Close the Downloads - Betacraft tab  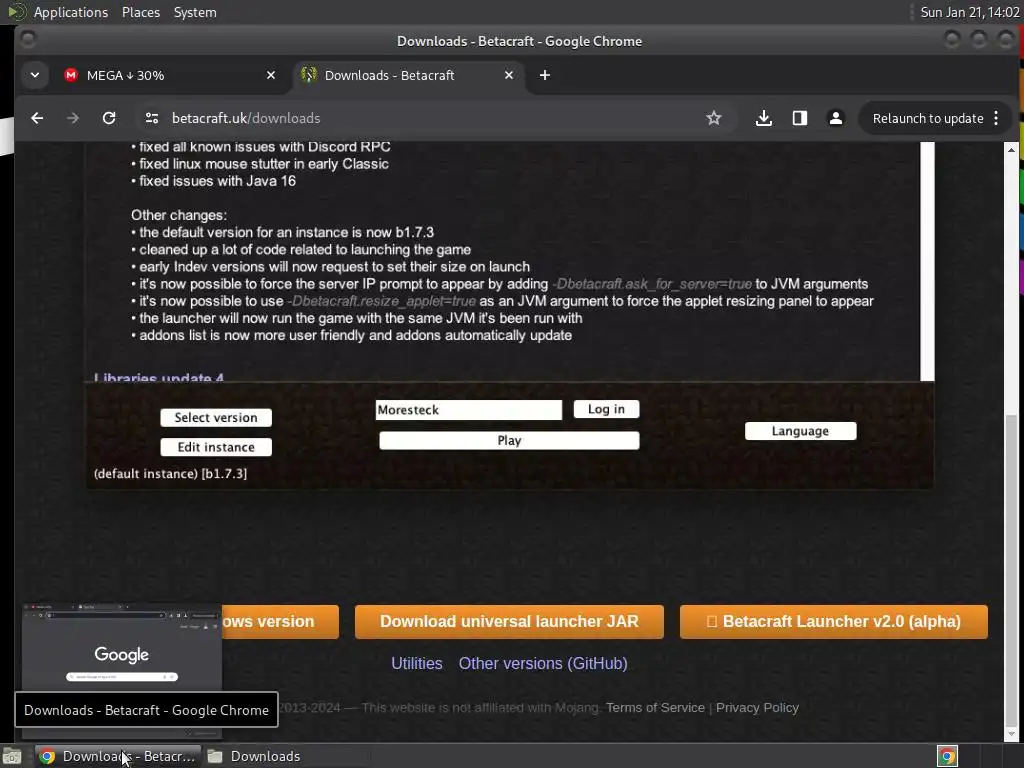(x=509, y=75)
